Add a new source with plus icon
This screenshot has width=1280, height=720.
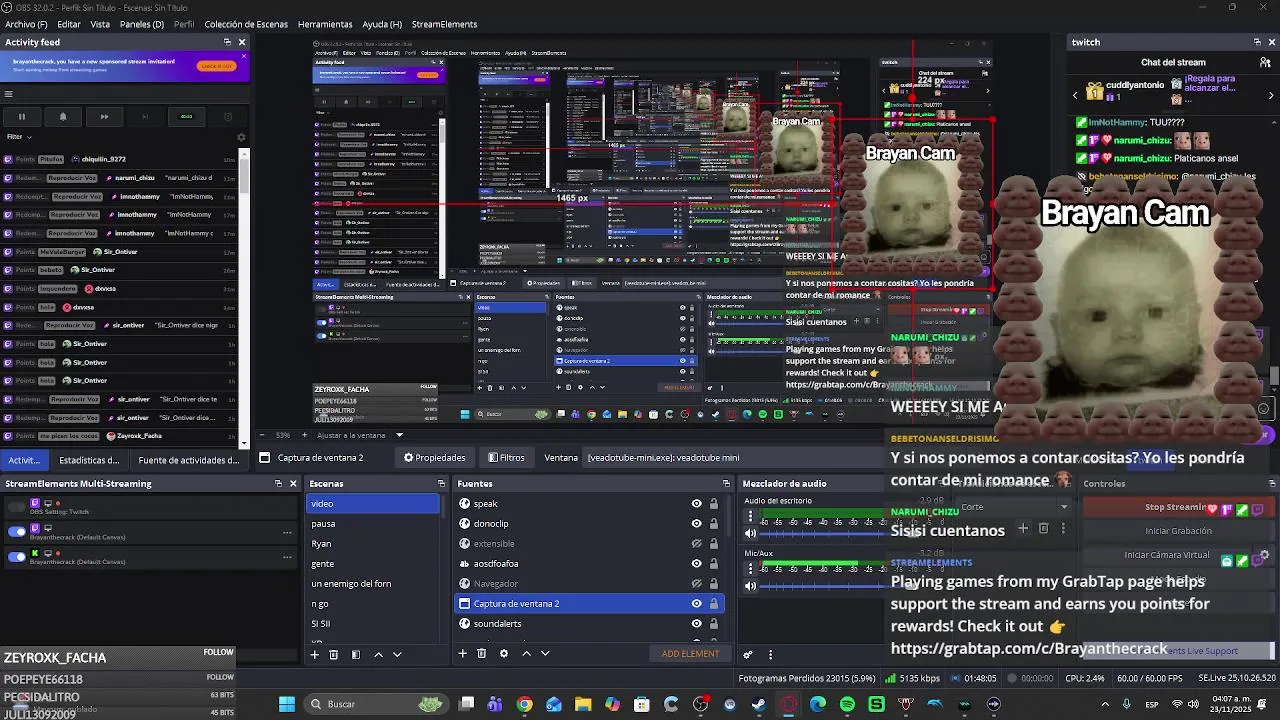[462, 653]
